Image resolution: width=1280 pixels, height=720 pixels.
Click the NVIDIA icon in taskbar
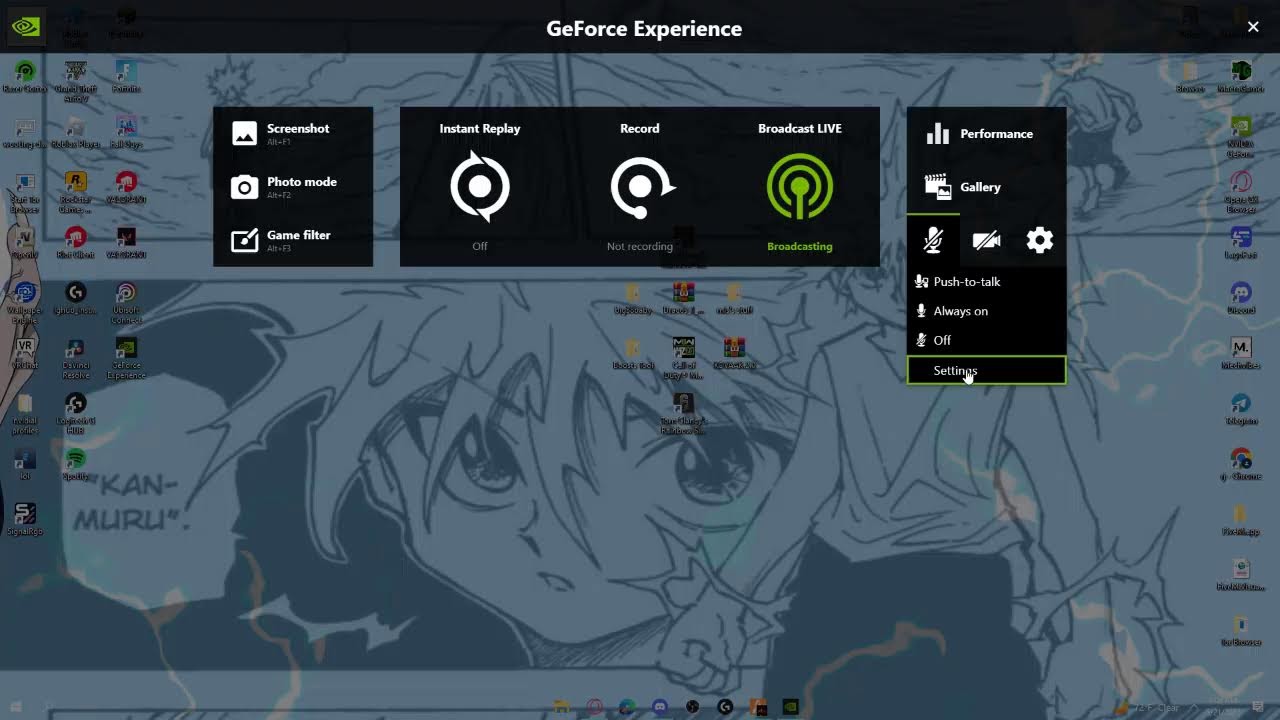click(790, 707)
